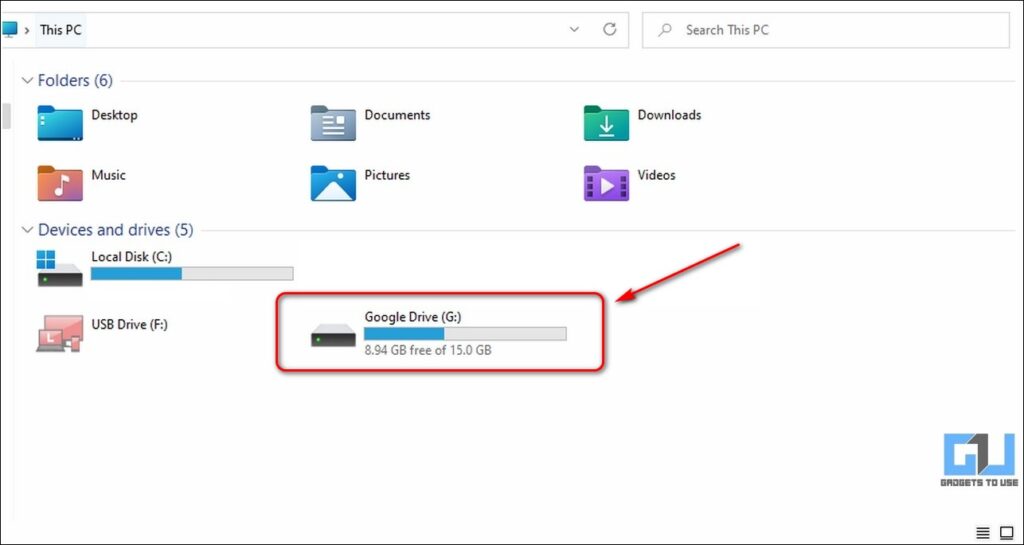
Task: Select the Videos label
Action: 656,175
